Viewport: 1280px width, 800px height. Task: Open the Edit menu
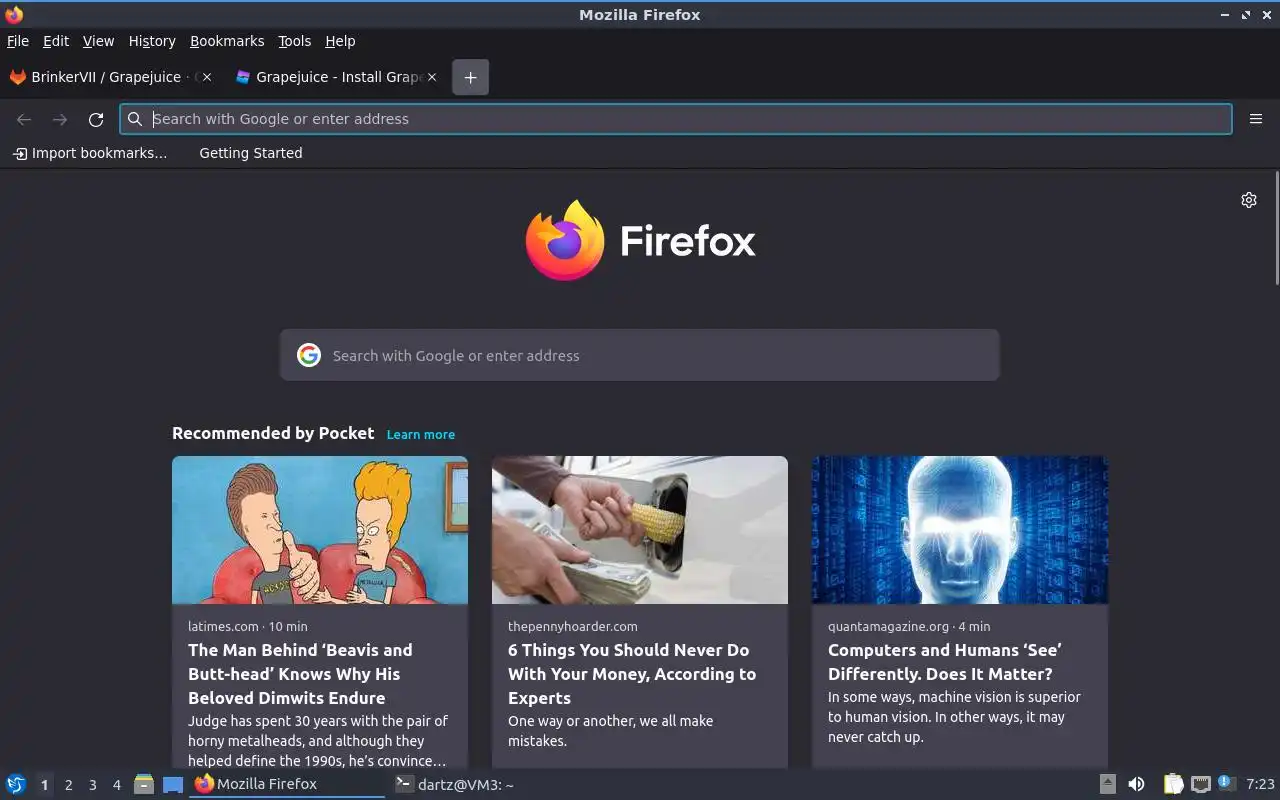point(56,41)
